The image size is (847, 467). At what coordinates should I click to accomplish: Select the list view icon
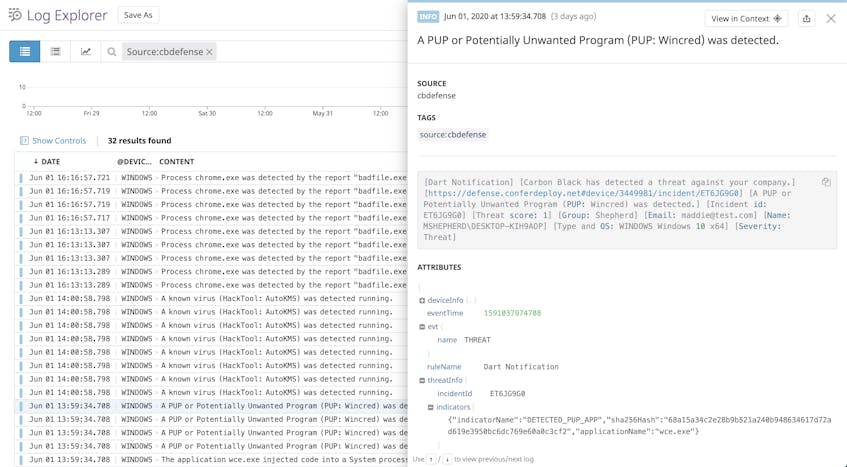click(x=25, y=52)
